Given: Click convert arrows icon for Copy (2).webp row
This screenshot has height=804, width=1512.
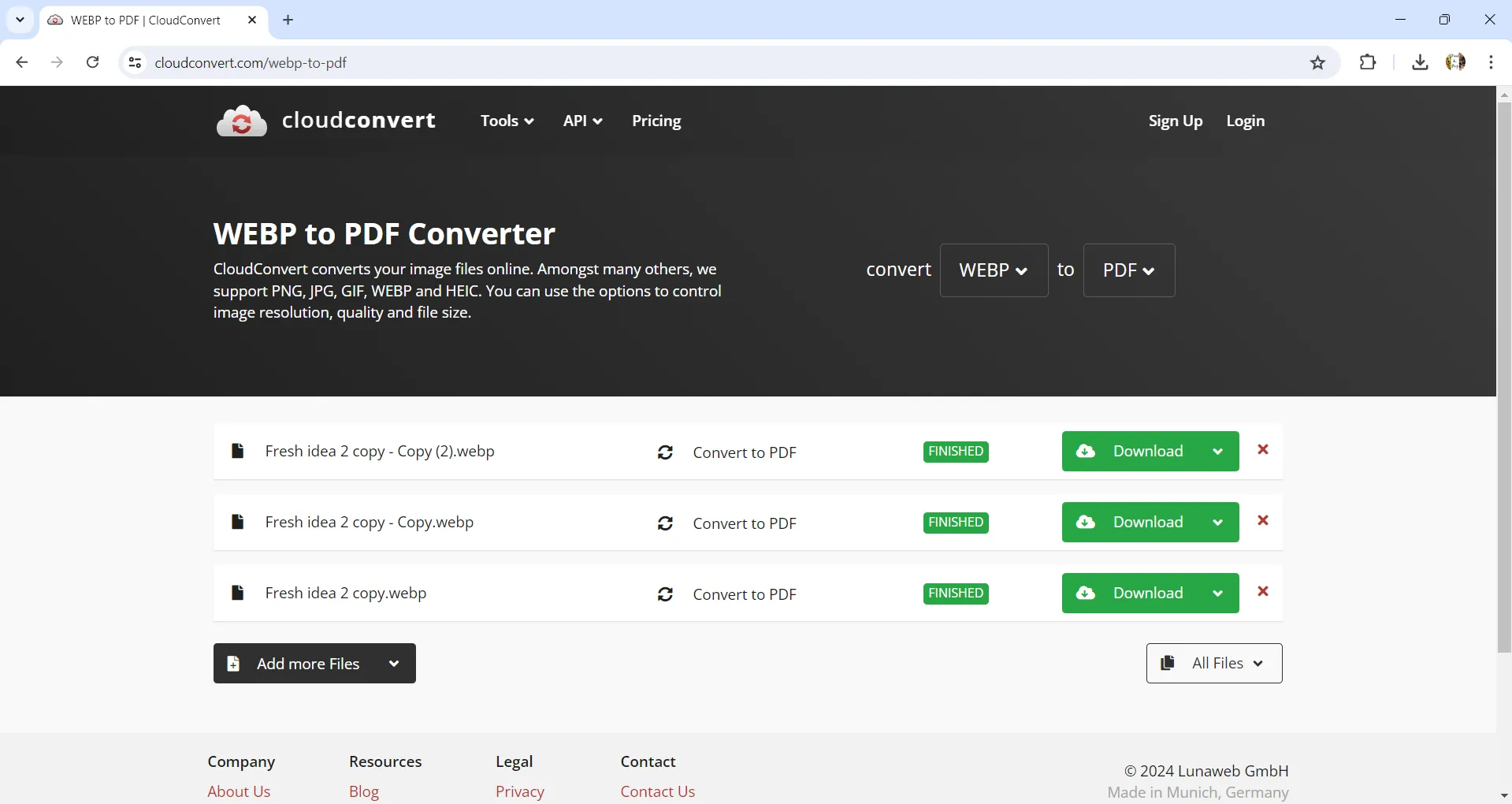Looking at the screenshot, I should point(665,452).
